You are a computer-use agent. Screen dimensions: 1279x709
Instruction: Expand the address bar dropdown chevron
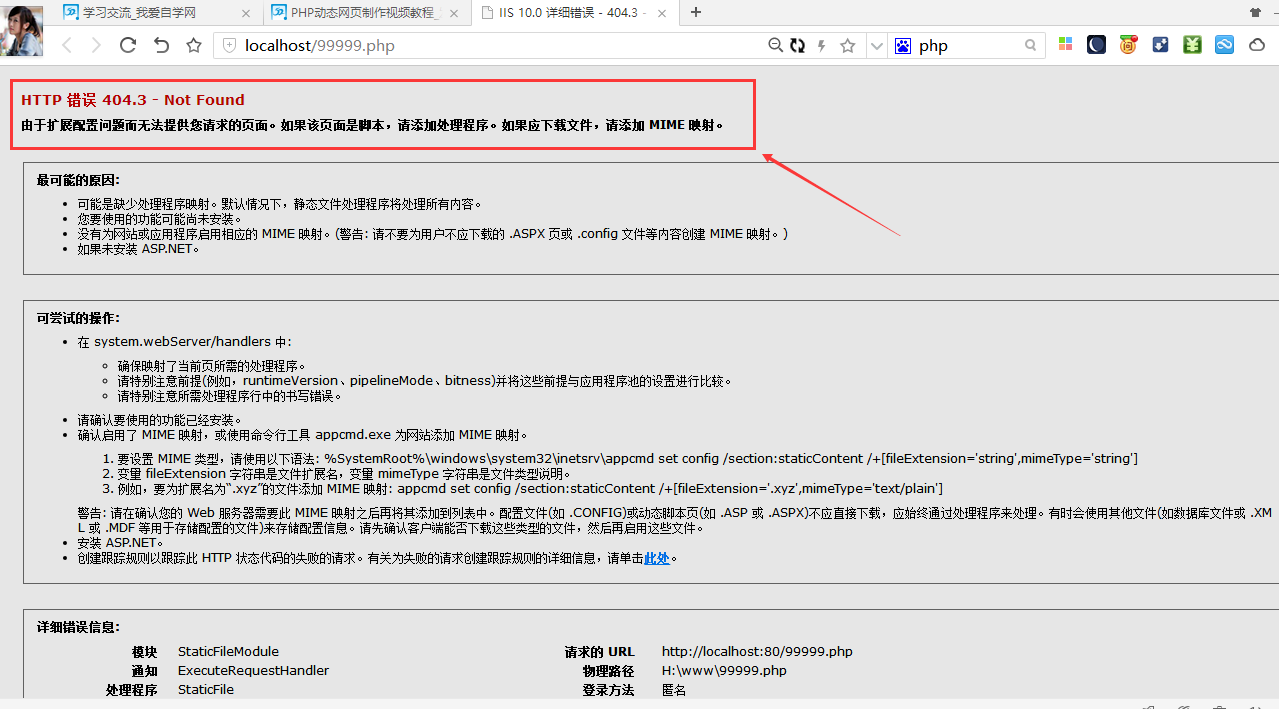point(876,45)
